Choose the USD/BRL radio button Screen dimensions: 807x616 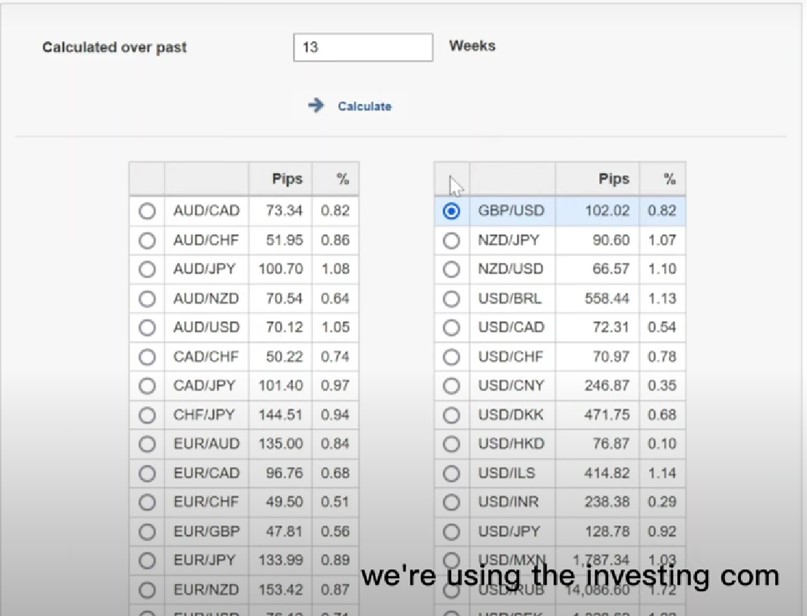click(x=451, y=298)
